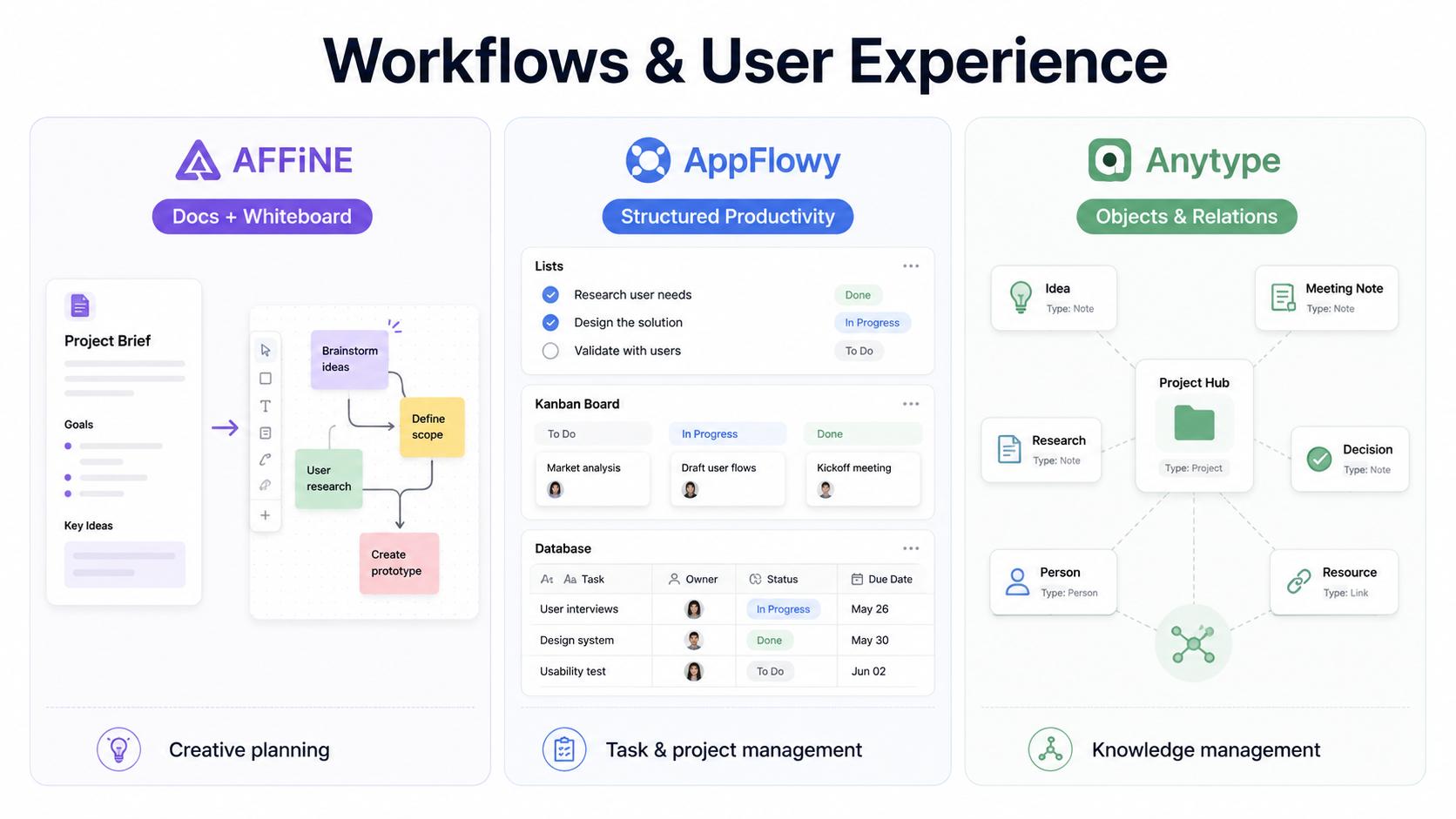Viewport: 1456px width, 819px height.
Task: Click the Person silhouette icon
Action: pyautogui.click(x=1017, y=581)
